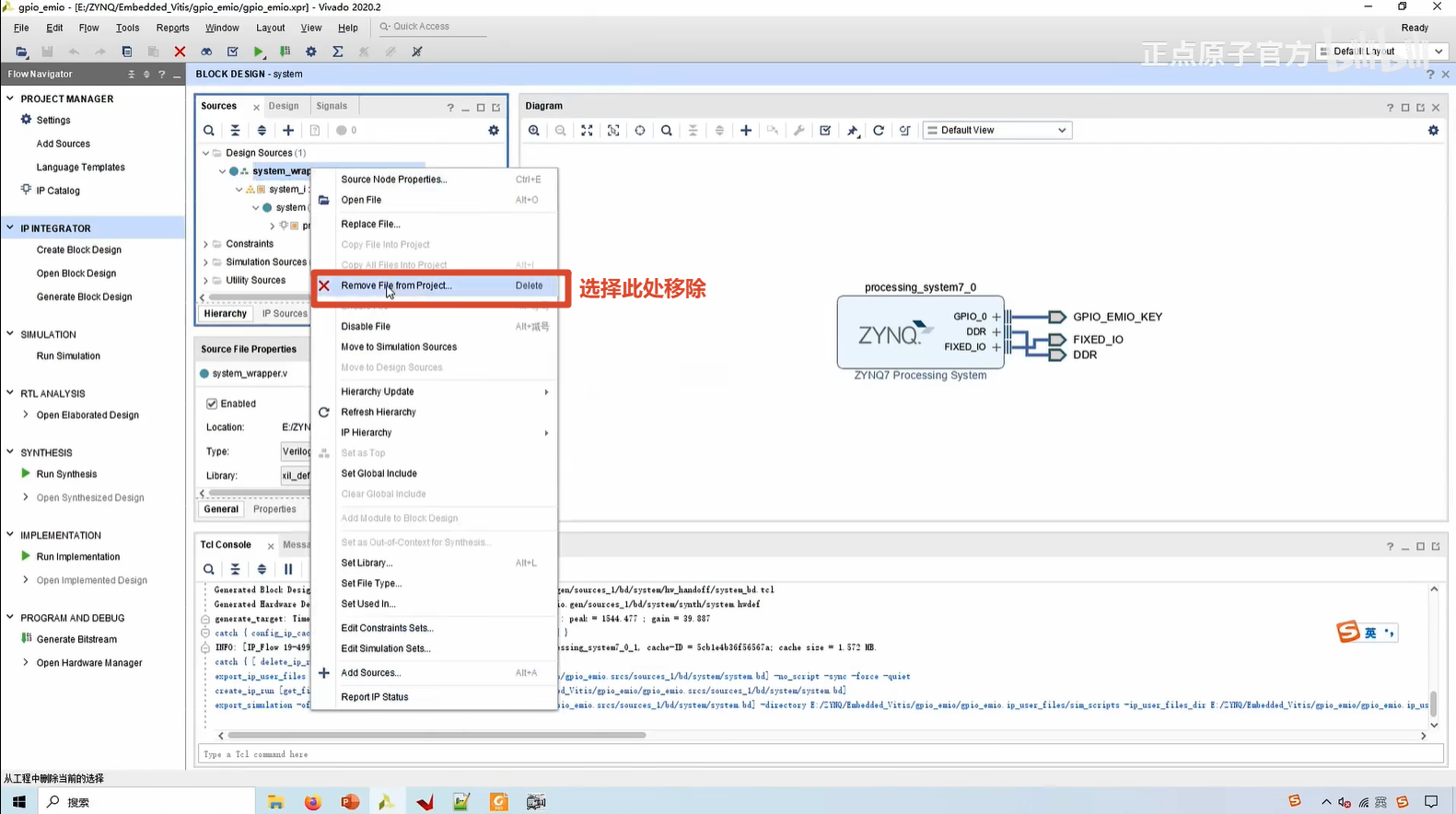
Task: Collapse the IP INTEGRATOR section
Action: (10, 227)
